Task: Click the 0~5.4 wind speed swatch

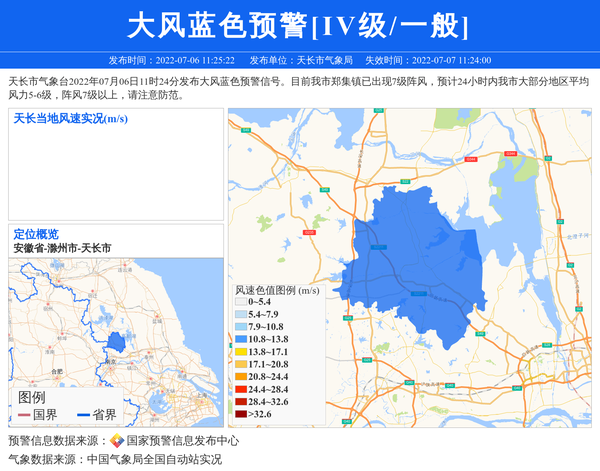Action: 240,301
